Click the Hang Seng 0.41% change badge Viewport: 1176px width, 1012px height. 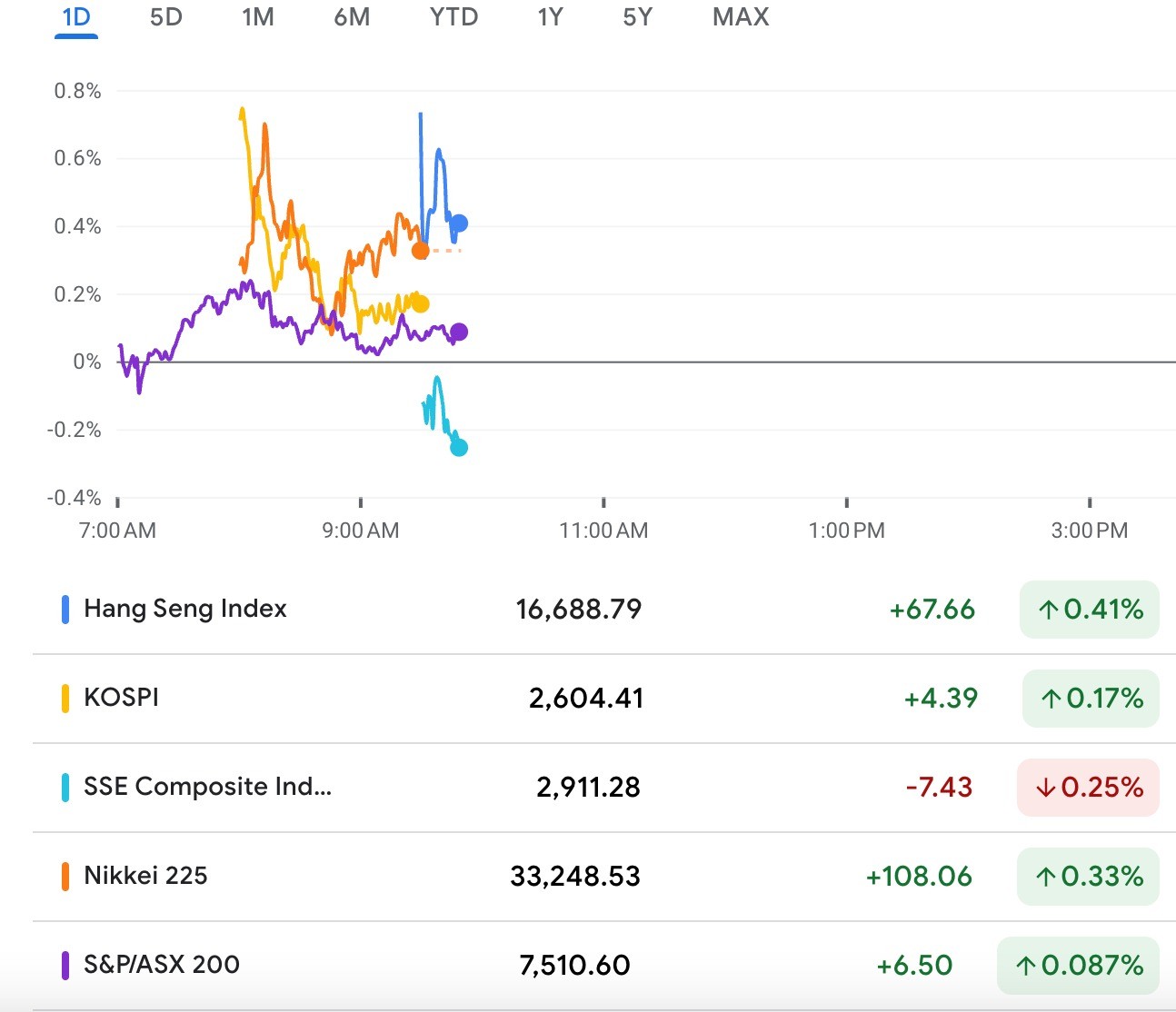[1090, 610]
